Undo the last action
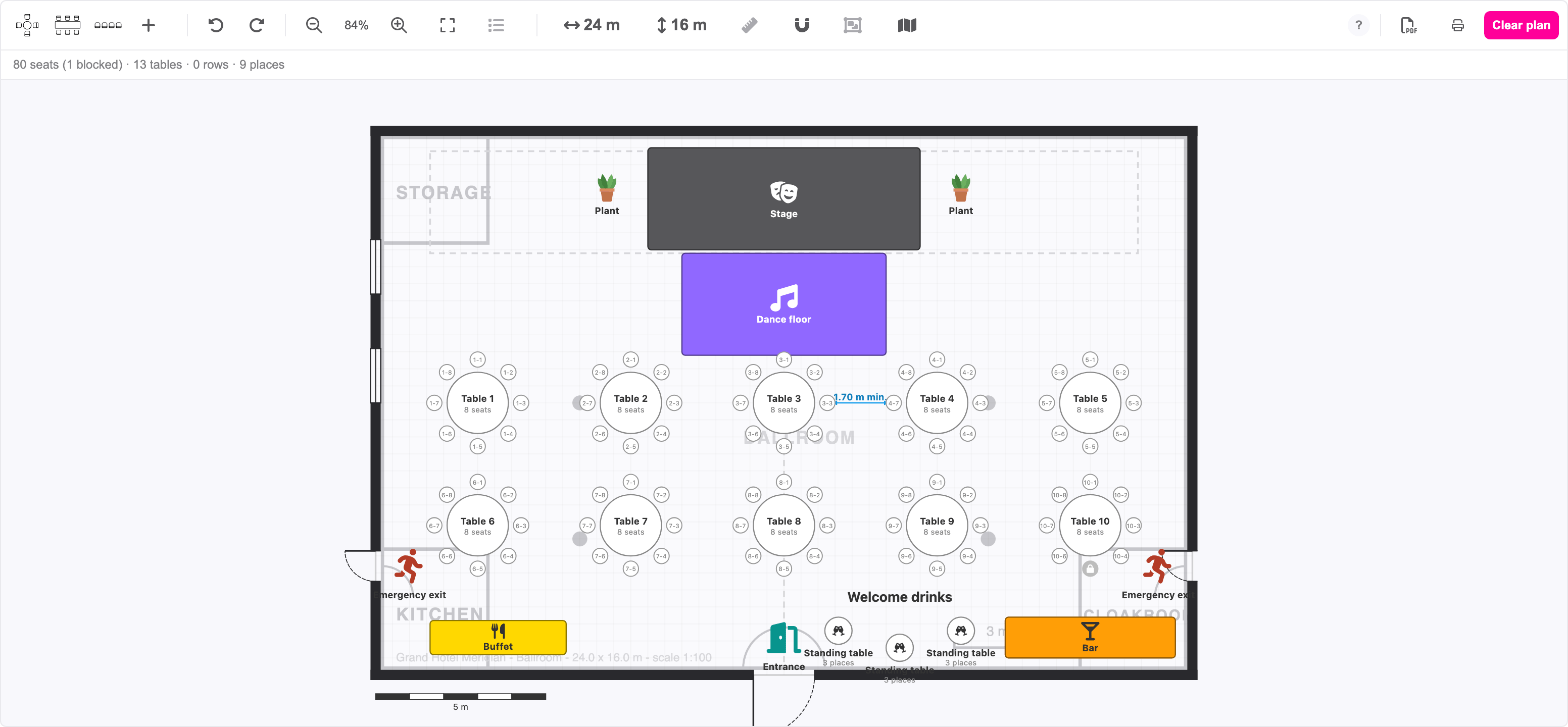1568x727 pixels. click(x=216, y=25)
